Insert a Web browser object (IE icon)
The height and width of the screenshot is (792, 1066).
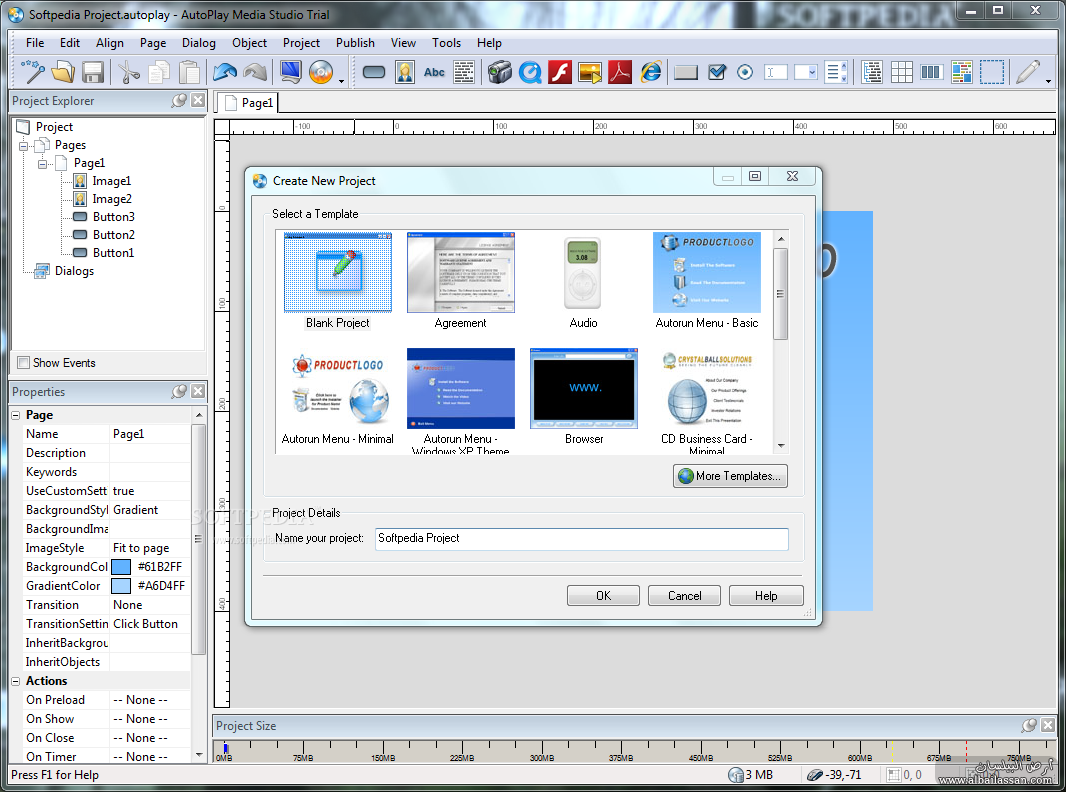[x=651, y=71]
